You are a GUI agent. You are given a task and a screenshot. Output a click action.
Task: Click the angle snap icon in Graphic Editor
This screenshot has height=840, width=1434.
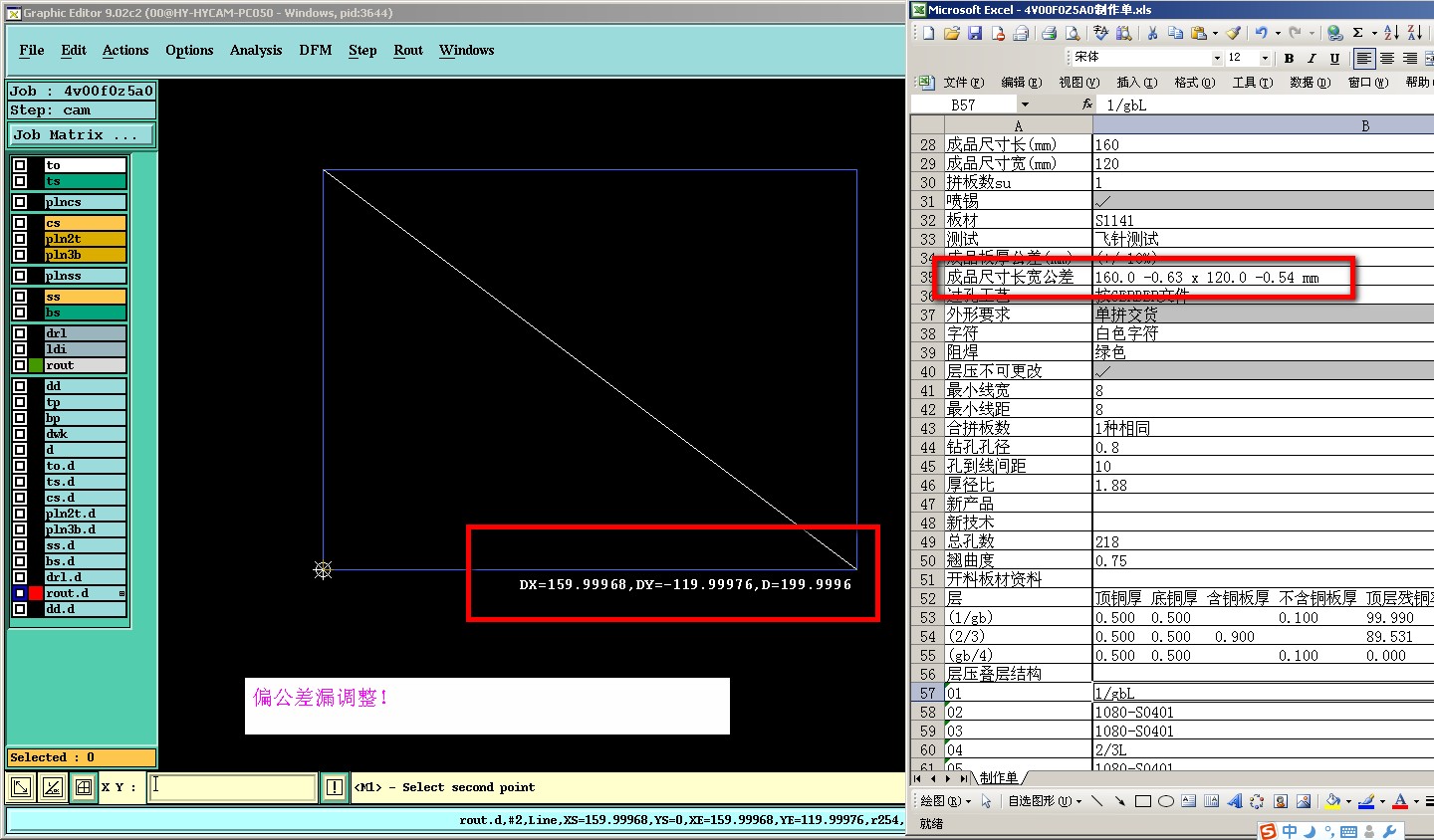coord(53,787)
